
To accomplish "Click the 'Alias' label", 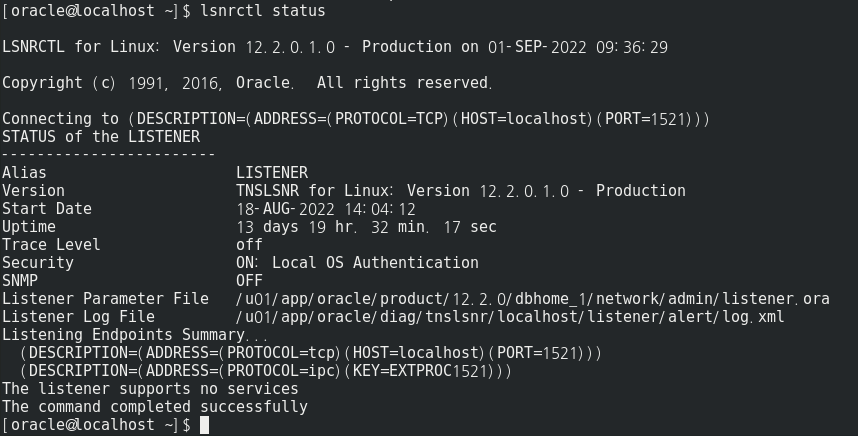I will 24,173.
